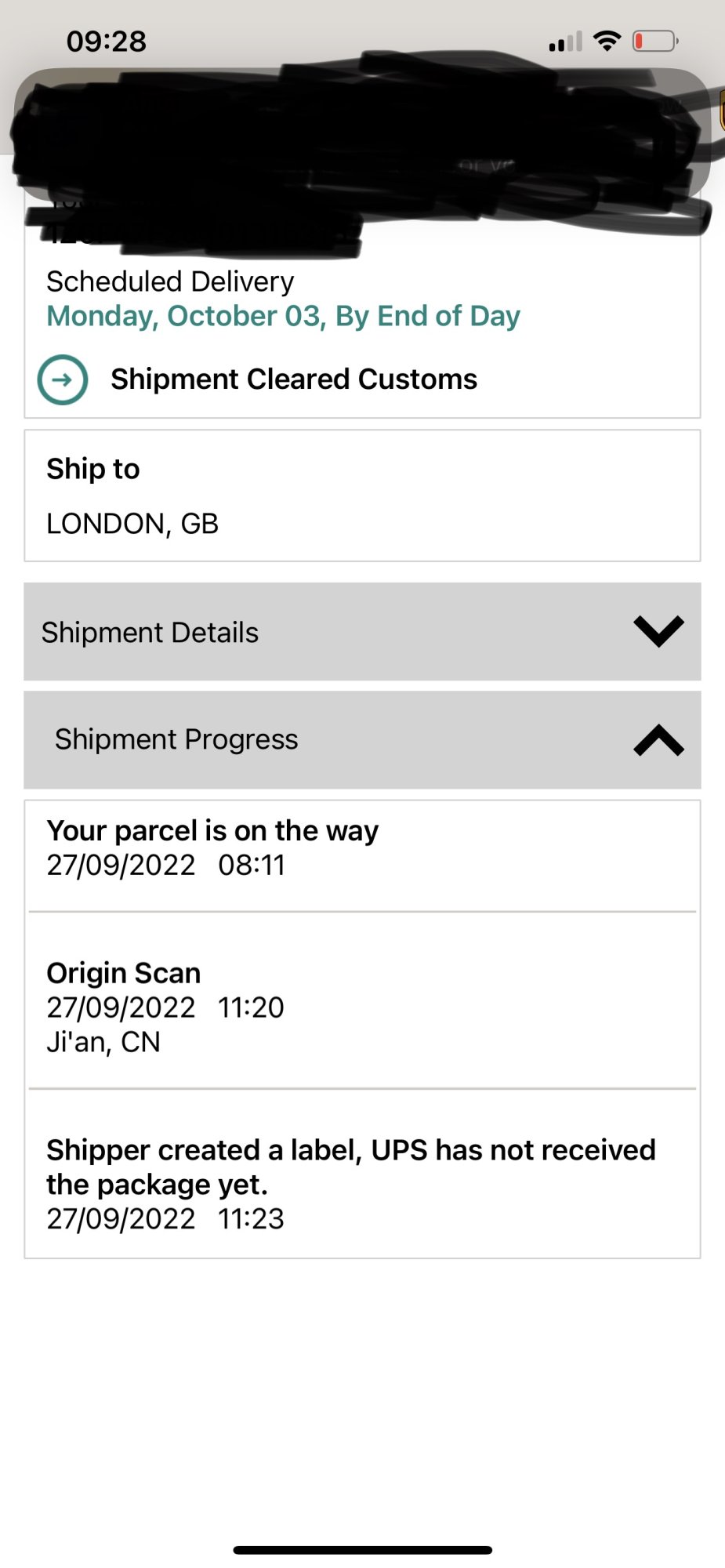Tap the low battery icon
Viewport: 725px width, 1568px height.
coord(654,41)
